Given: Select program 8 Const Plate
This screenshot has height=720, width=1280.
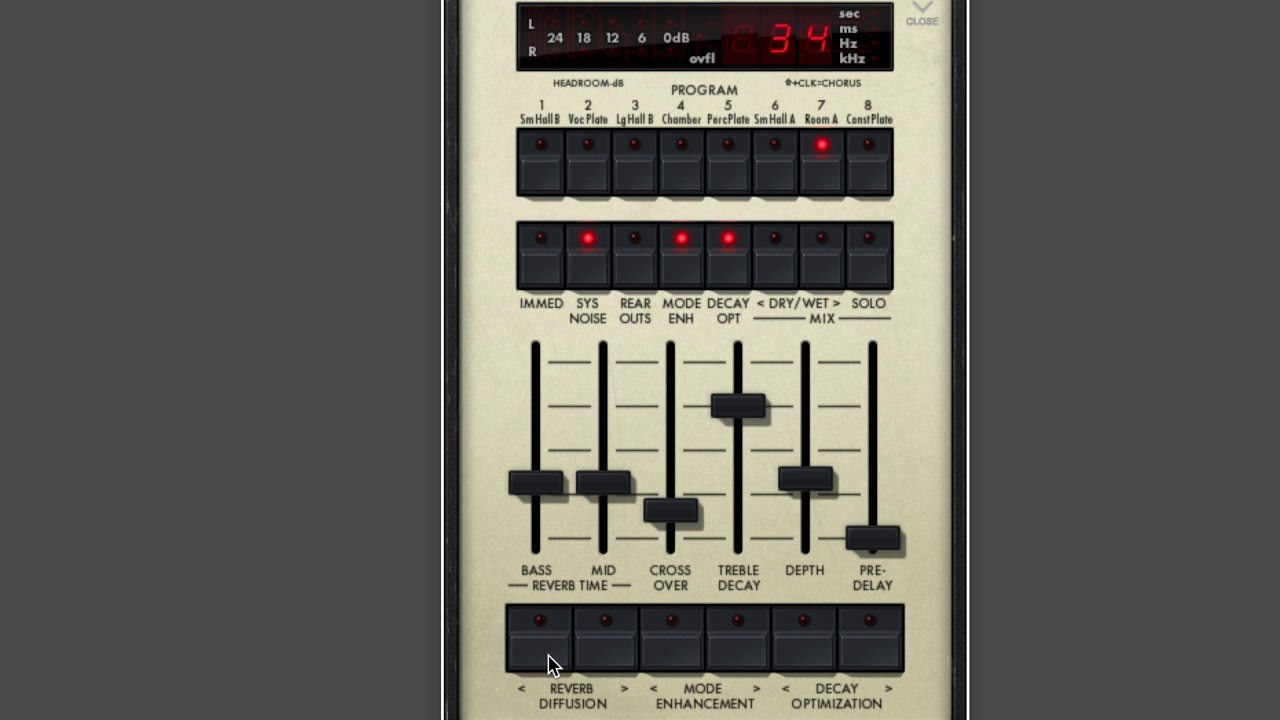Looking at the screenshot, I should pyautogui.click(x=868, y=162).
